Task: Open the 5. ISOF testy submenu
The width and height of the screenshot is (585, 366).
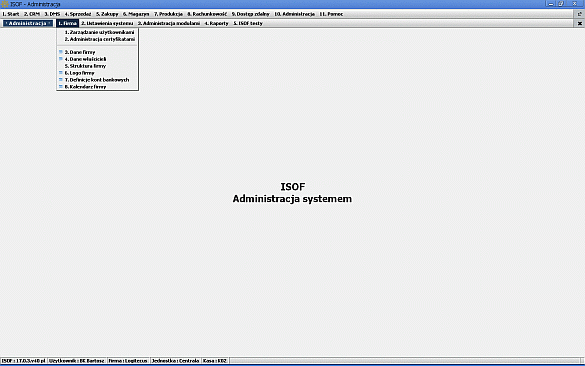Action: 248,23
